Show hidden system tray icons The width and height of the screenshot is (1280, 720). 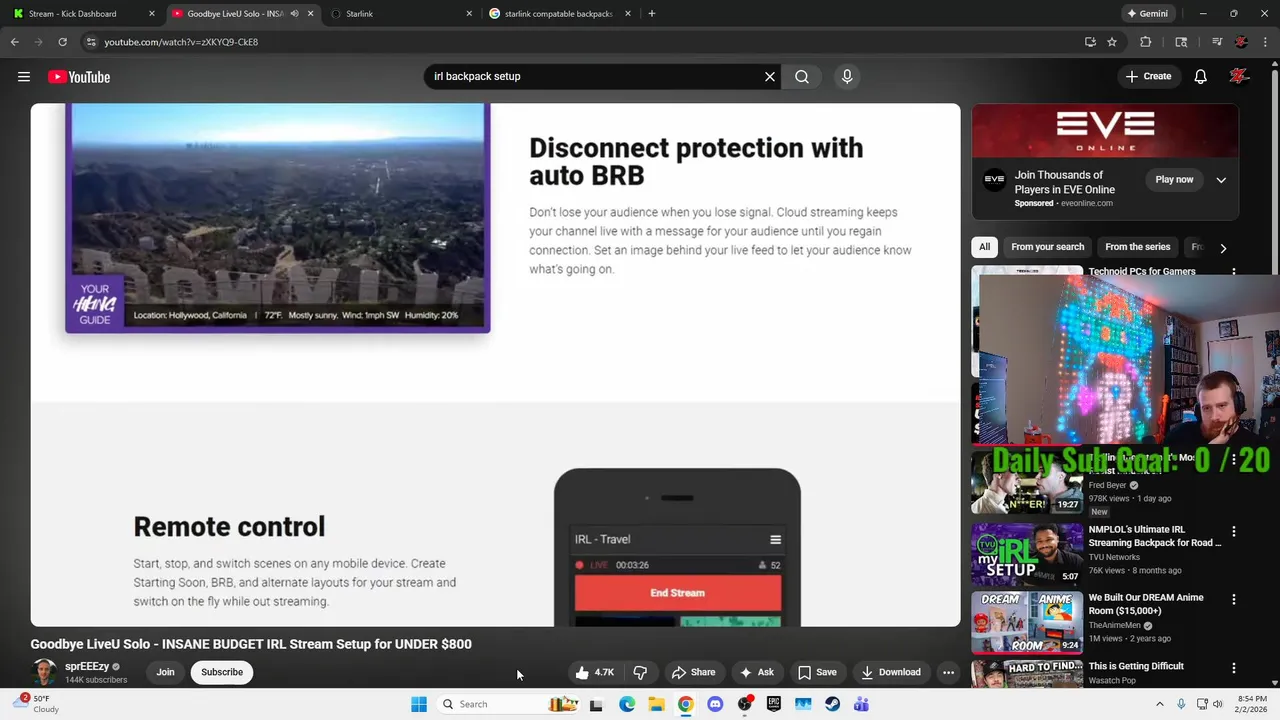(x=1160, y=704)
